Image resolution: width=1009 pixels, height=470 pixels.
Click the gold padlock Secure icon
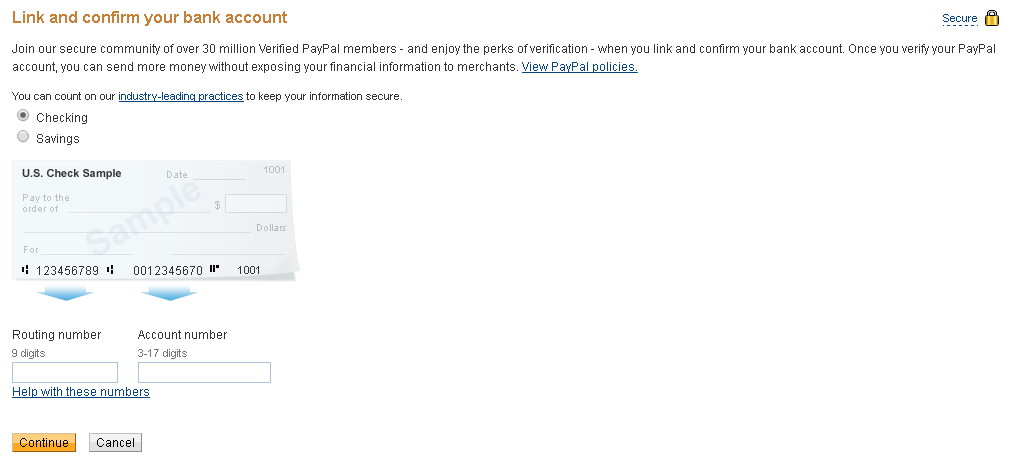pos(992,18)
